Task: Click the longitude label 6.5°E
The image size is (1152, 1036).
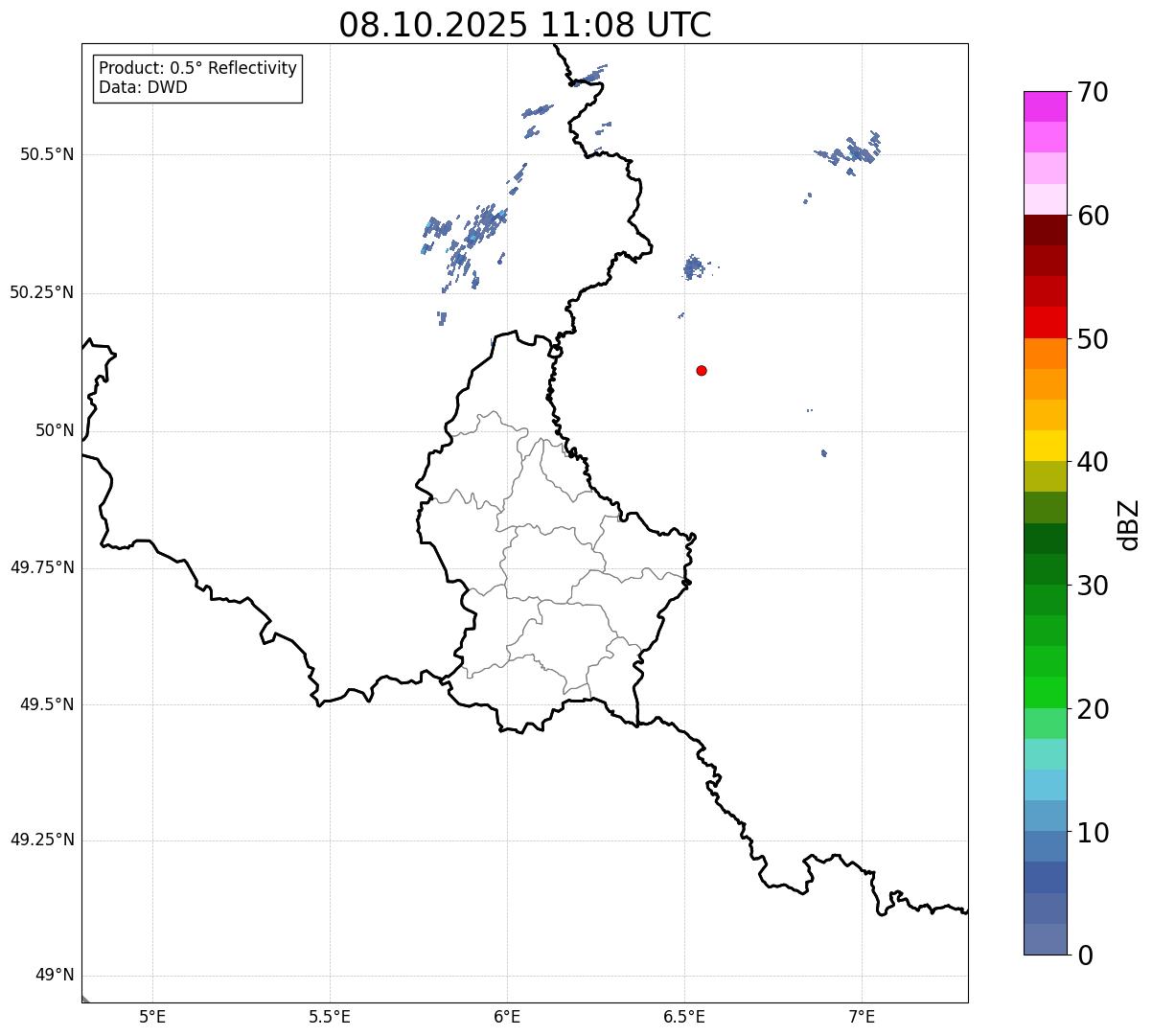Action: (x=684, y=1017)
